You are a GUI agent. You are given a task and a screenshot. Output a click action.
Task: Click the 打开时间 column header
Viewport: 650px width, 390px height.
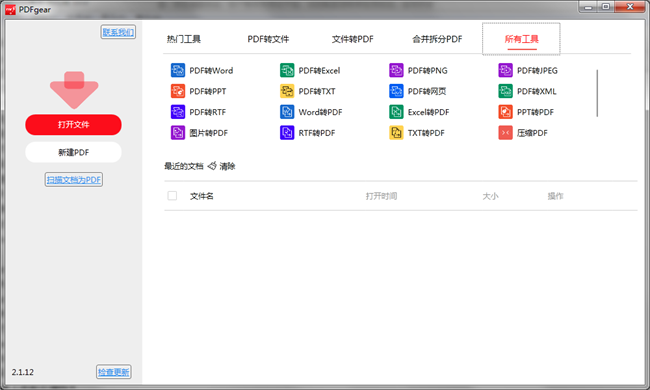[381, 196]
